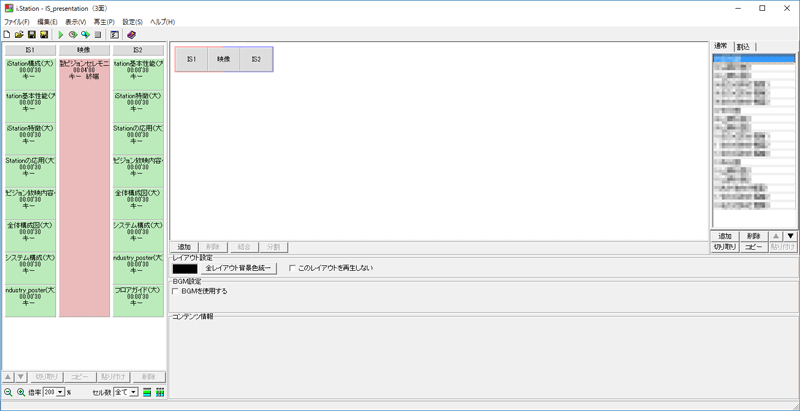The image size is (800, 411).
Task: Click the black layout background color swatch
Action: 185,268
